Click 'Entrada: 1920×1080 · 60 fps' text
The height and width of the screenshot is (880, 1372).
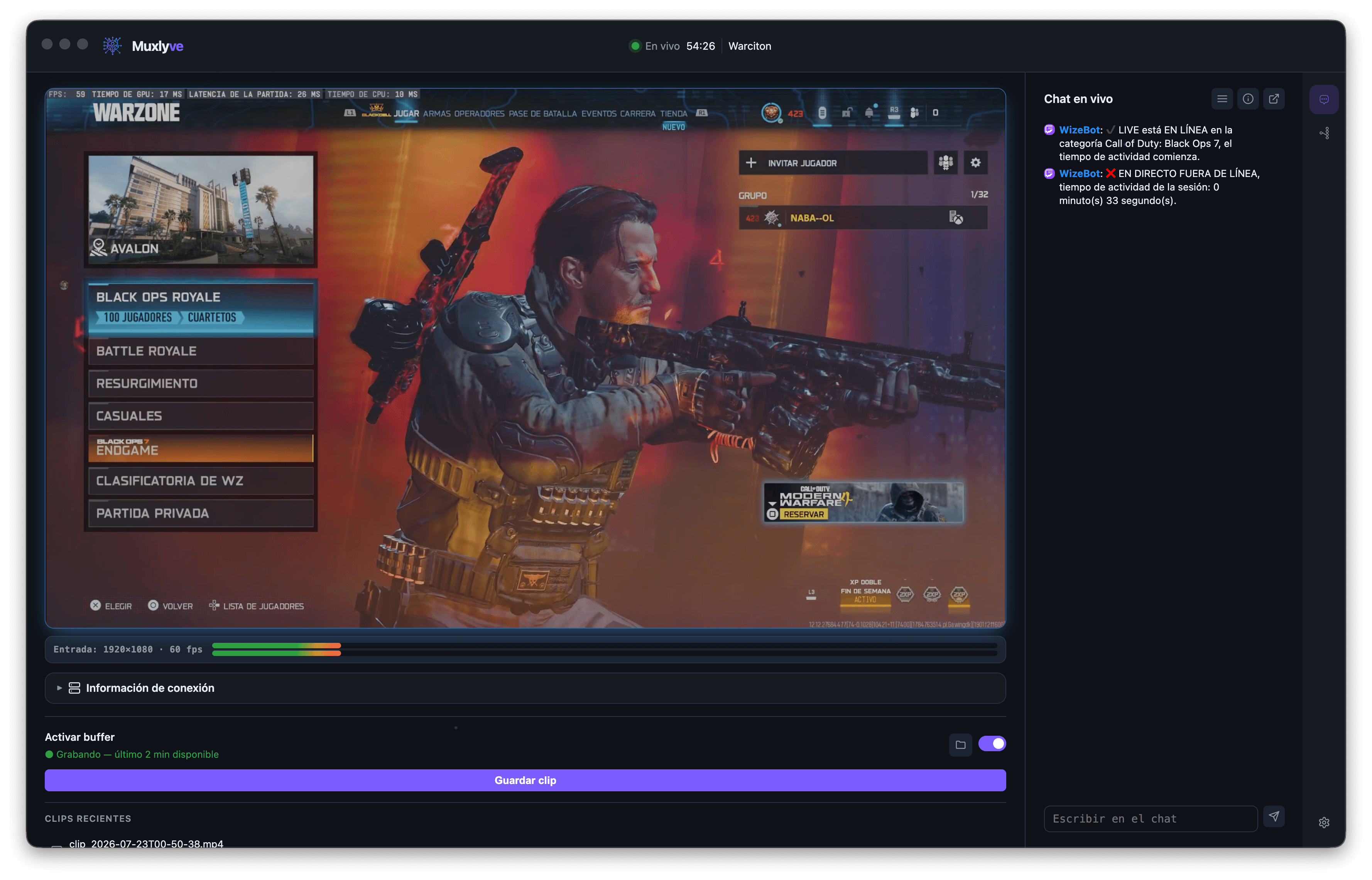tap(127, 649)
